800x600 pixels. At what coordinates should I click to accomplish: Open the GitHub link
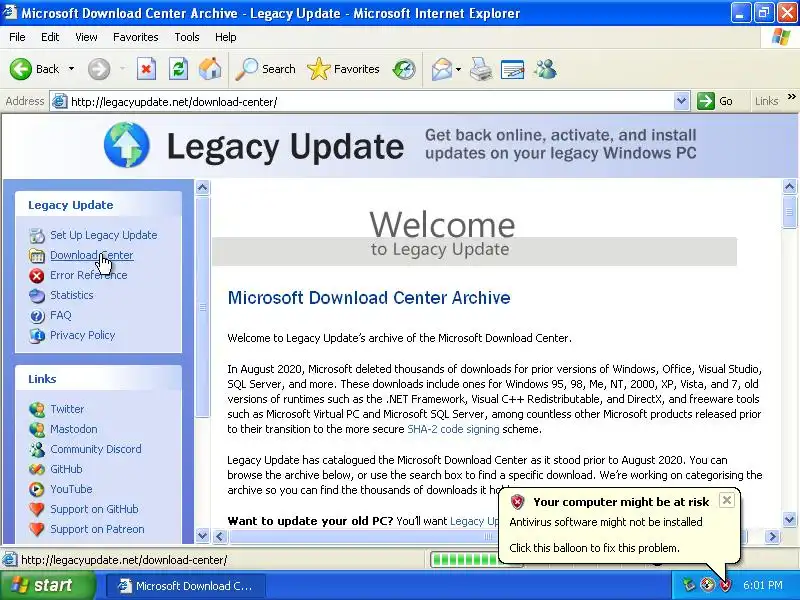click(66, 469)
